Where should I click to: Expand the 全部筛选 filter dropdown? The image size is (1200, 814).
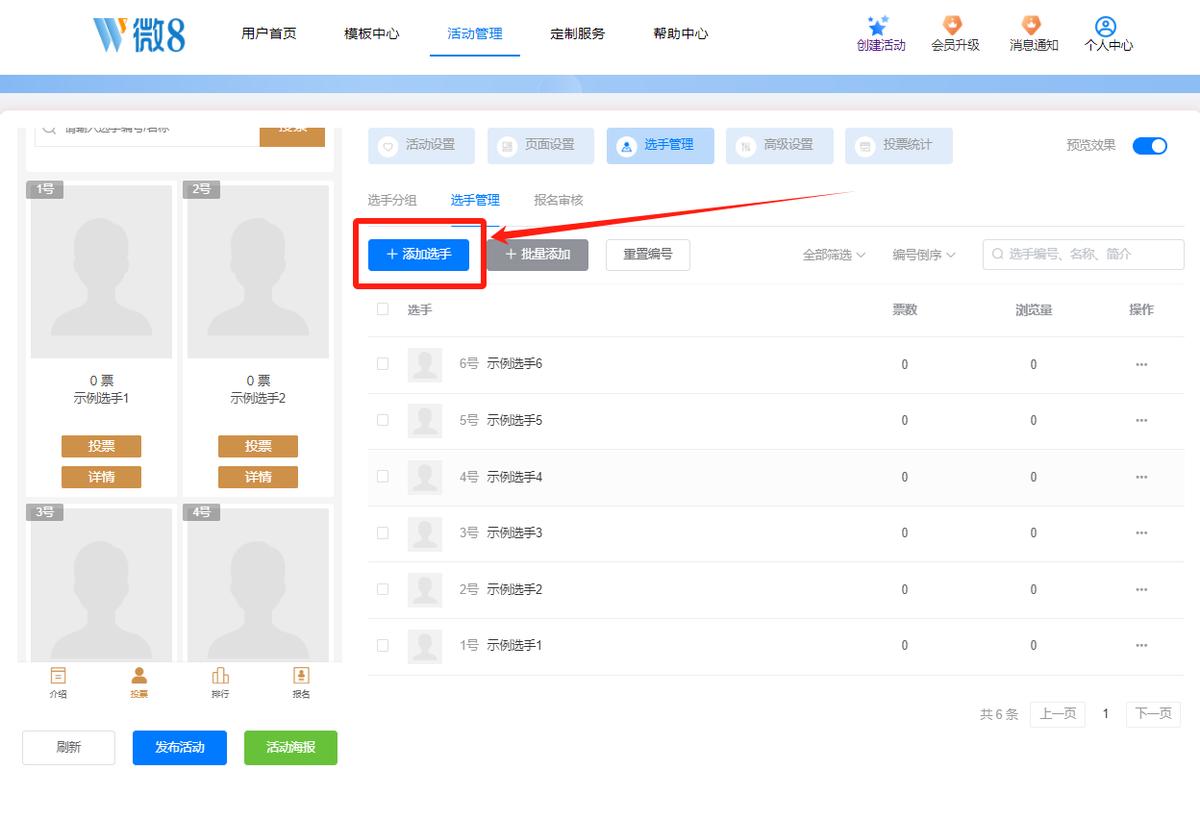pyautogui.click(x=834, y=255)
